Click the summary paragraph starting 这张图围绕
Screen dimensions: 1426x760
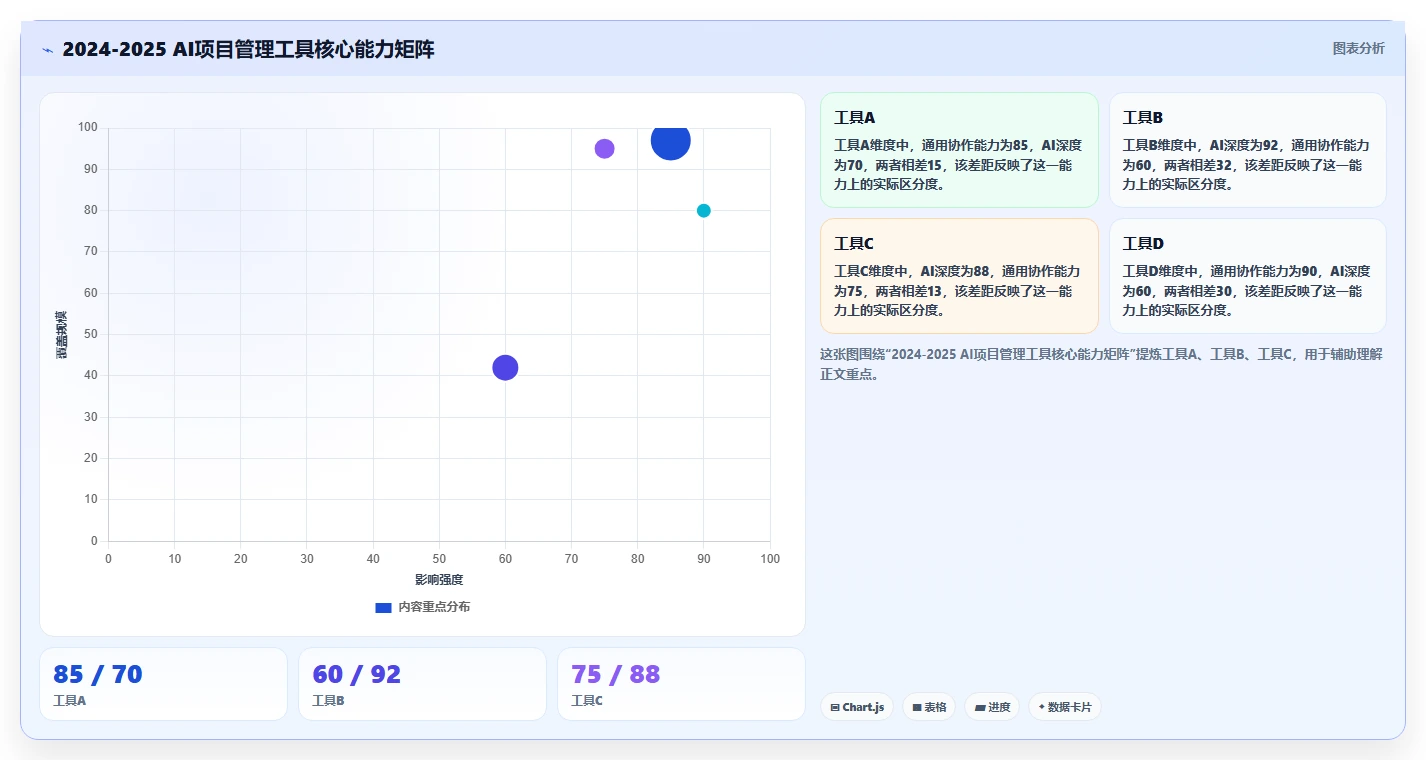(x=1102, y=364)
